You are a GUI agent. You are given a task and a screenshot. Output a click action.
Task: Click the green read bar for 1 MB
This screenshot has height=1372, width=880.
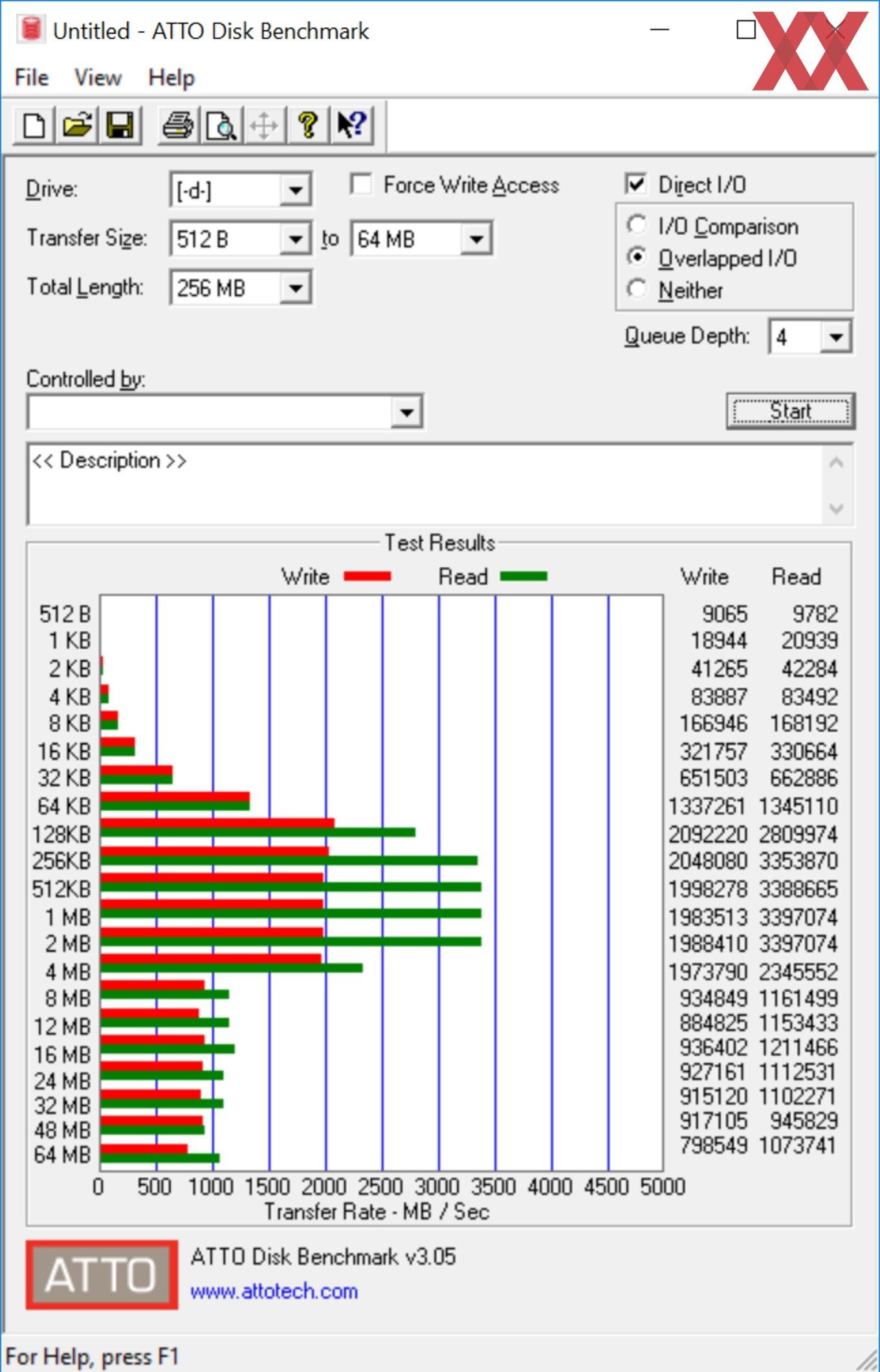tap(291, 913)
